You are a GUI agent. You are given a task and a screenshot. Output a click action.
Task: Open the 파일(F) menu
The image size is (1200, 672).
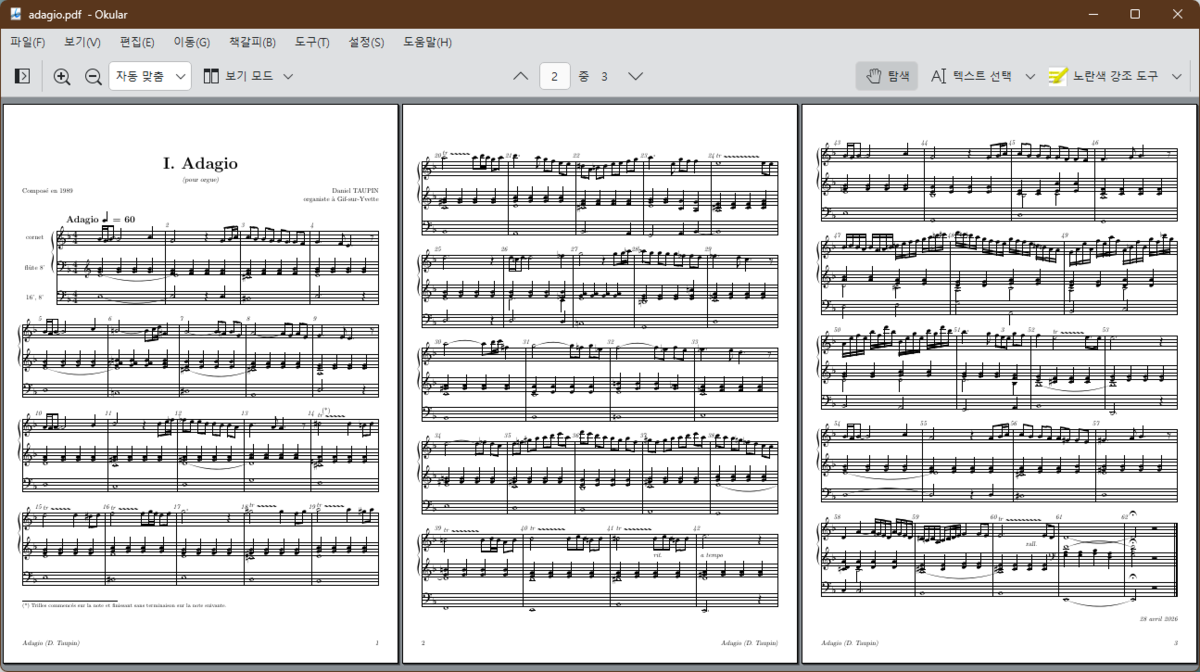point(28,42)
